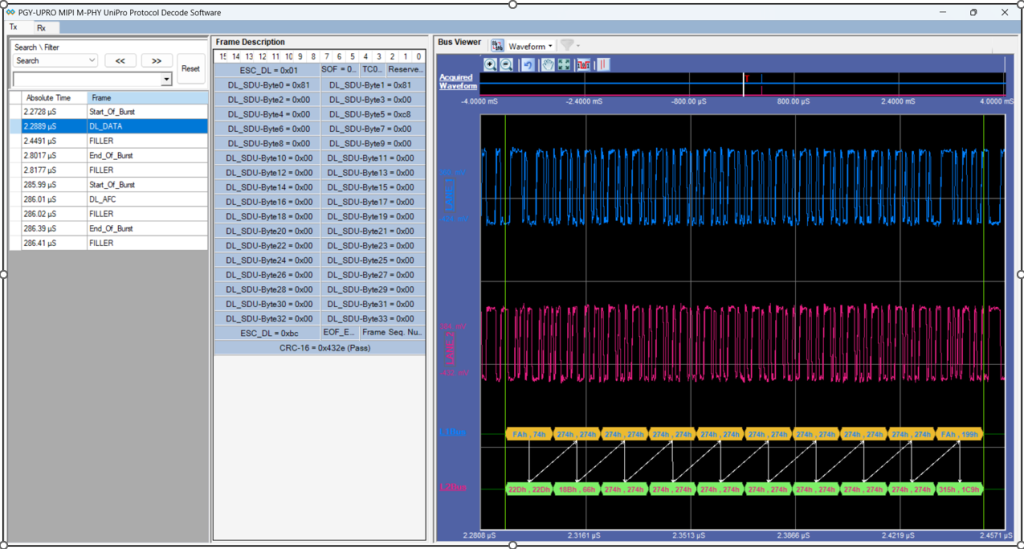Image resolution: width=1024 pixels, height=549 pixels.
Task: Toggle the red digital waveform icon
Action: coord(583,65)
